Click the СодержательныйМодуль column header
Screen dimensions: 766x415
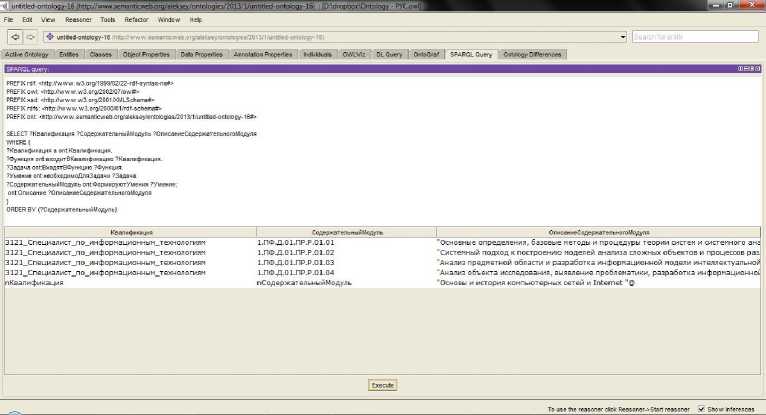pos(347,232)
